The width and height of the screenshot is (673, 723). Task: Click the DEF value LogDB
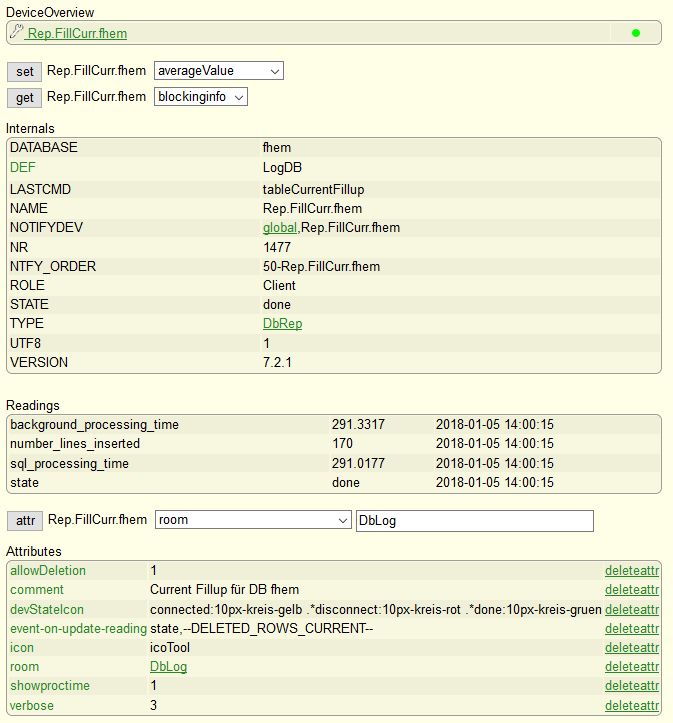282,167
